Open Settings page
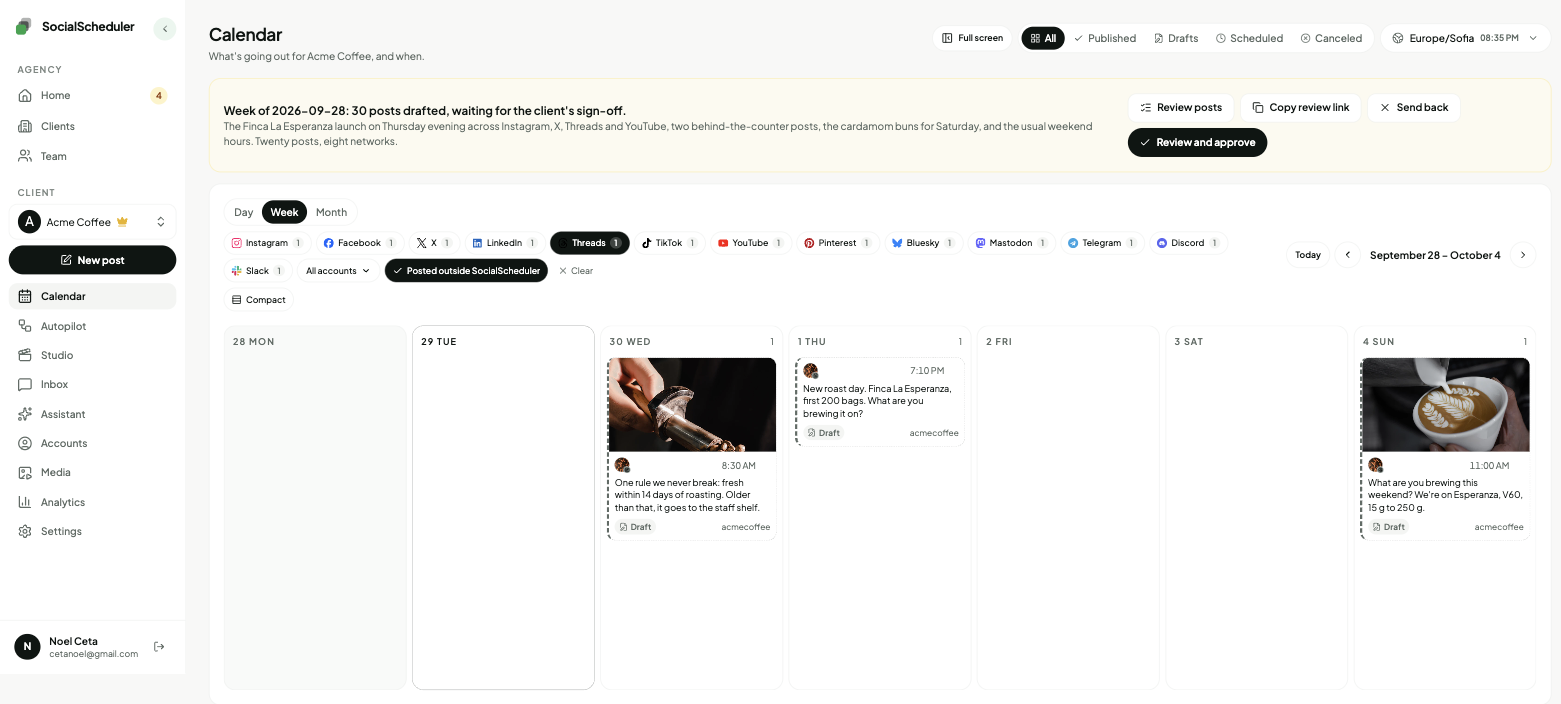Image resolution: width=1561 pixels, height=704 pixels. (92, 531)
